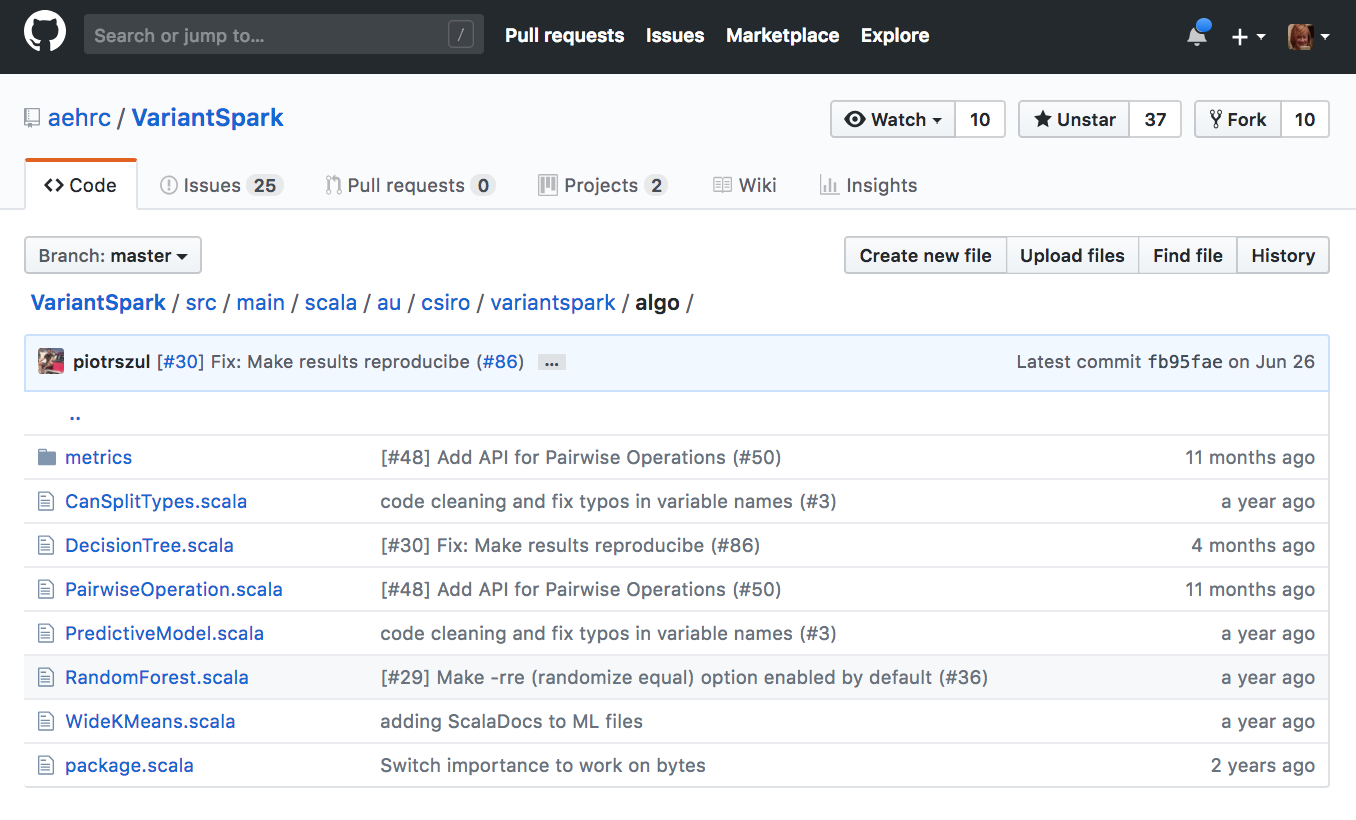Switch to the Projects tab
Screen dimensions: 1356x820
pos(603,185)
